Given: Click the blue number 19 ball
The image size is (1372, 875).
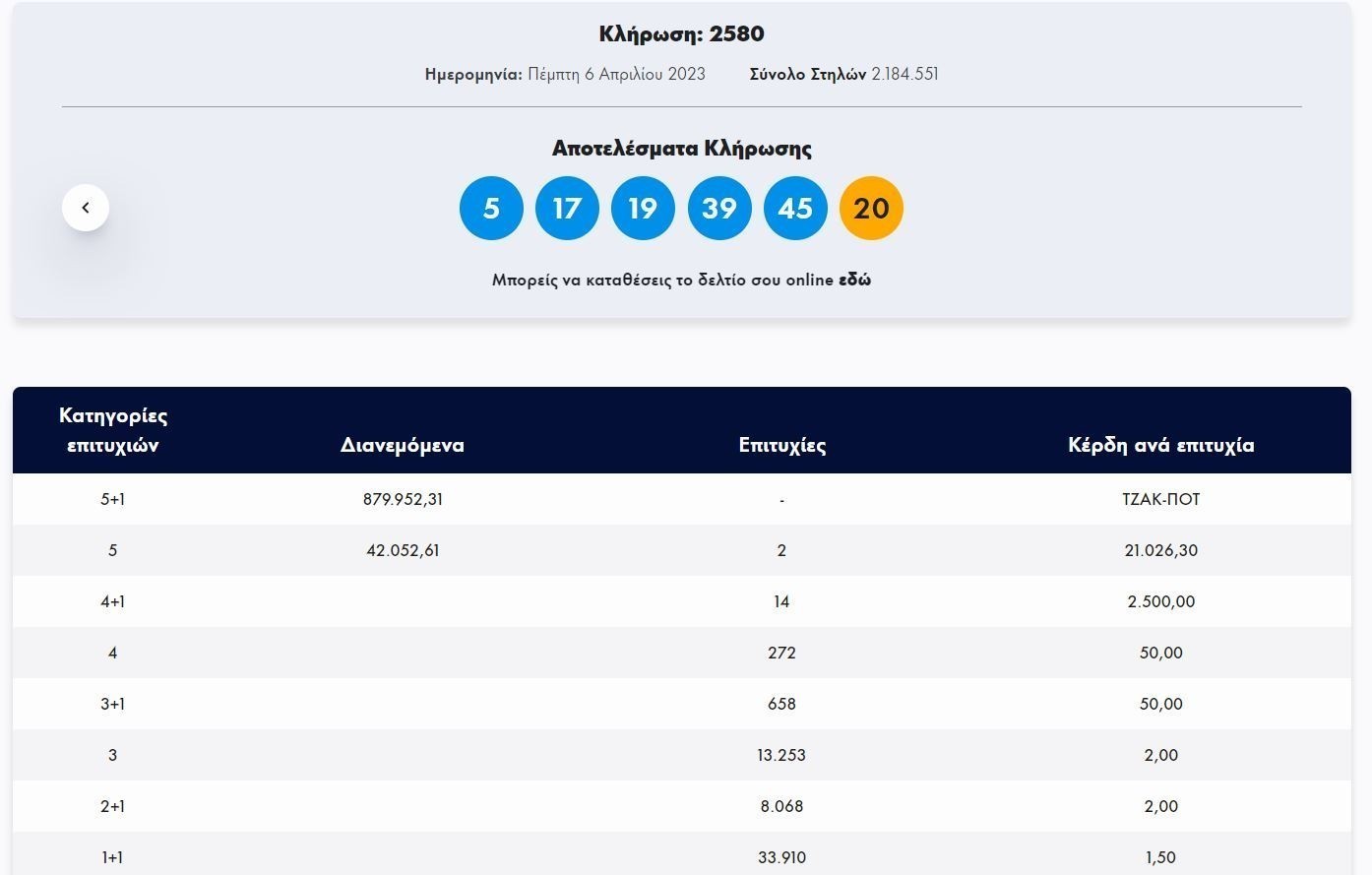Looking at the screenshot, I should click(643, 209).
